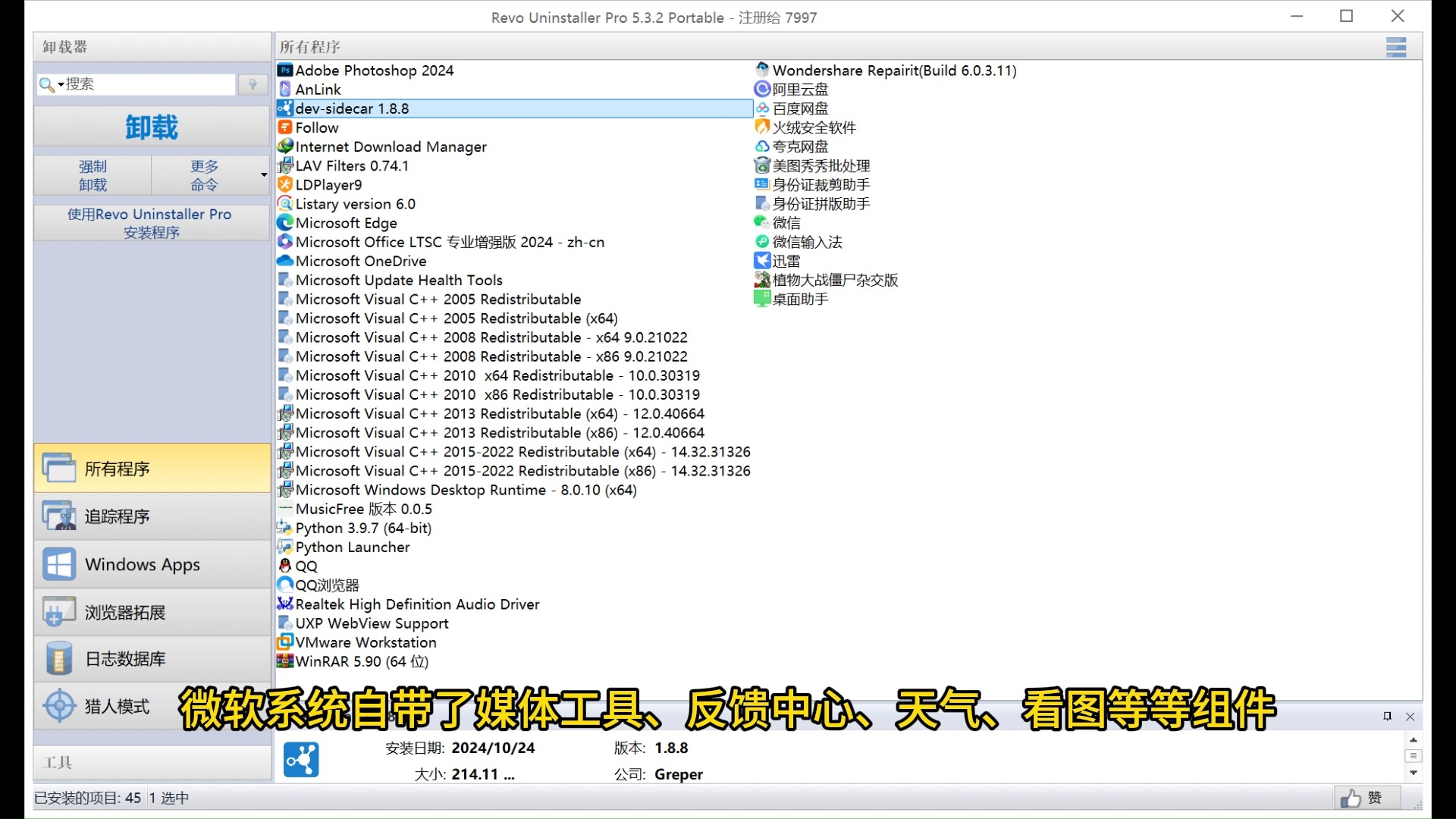Screen dimensions: 1456x819
Task: Open the search filter dropdown button
Action: 253,84
